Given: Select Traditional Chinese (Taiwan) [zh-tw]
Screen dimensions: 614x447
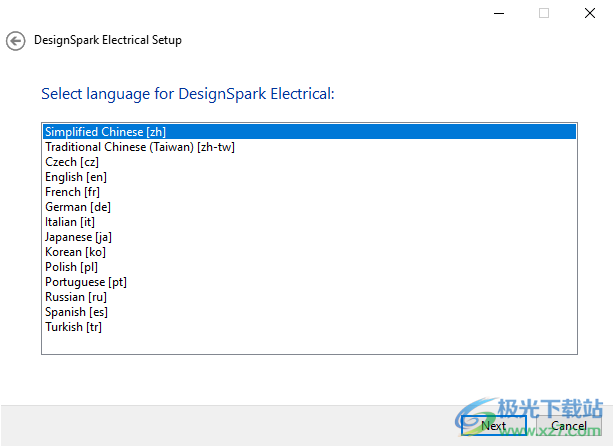Looking at the screenshot, I should pyautogui.click(x=309, y=147).
